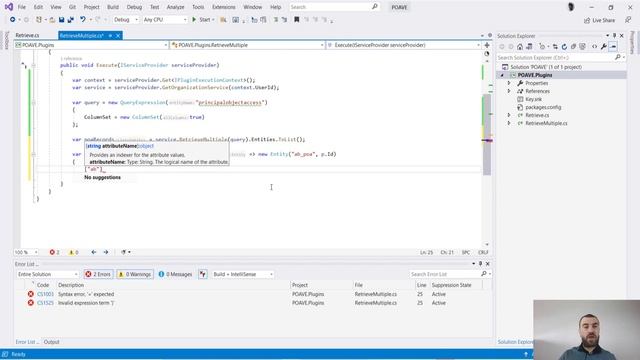Click Sync with Active Document icon
The width and height of the screenshot is (640, 360).
coord(555,47)
